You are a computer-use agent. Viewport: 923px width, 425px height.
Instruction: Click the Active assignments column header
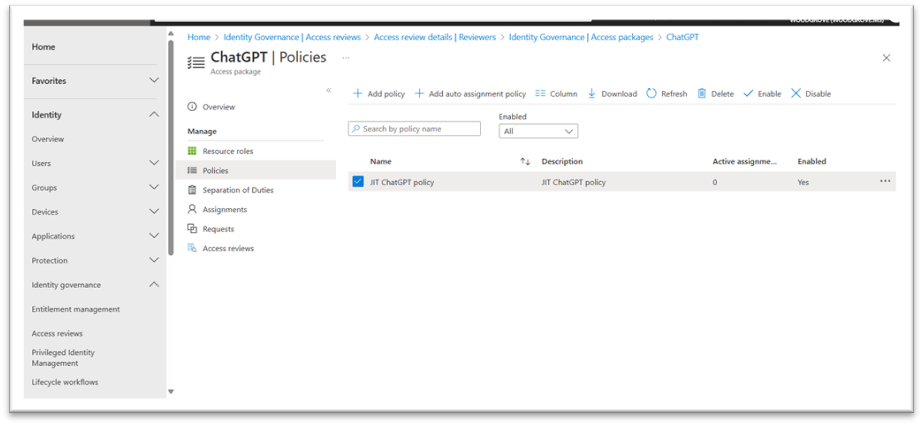click(x=745, y=161)
